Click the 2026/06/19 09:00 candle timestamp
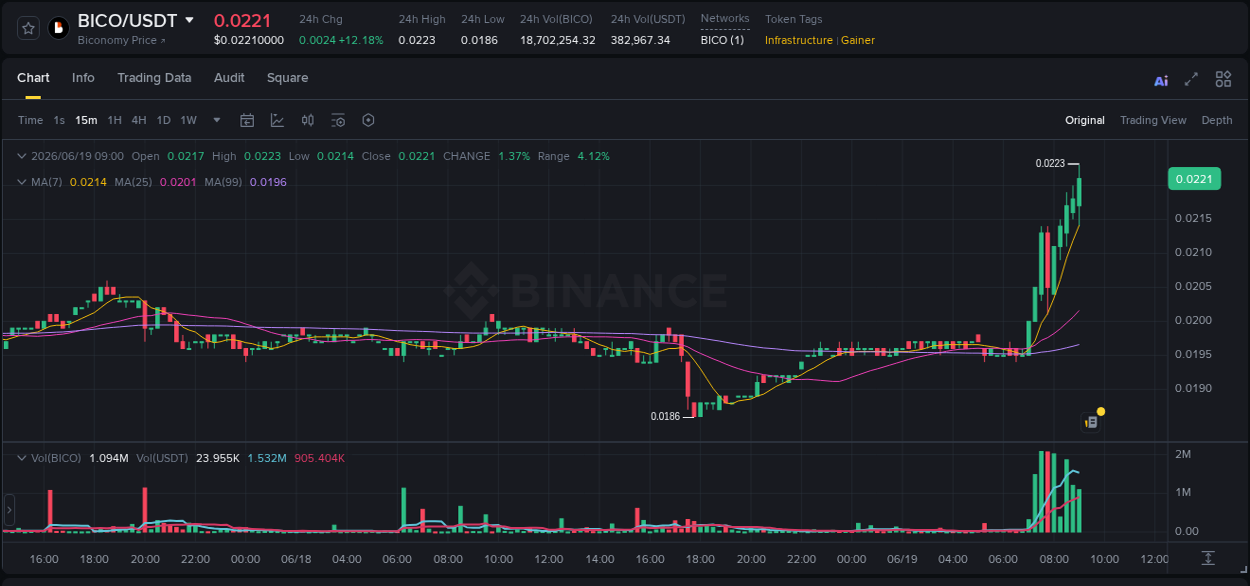This screenshot has width=1250, height=586. (x=77, y=156)
